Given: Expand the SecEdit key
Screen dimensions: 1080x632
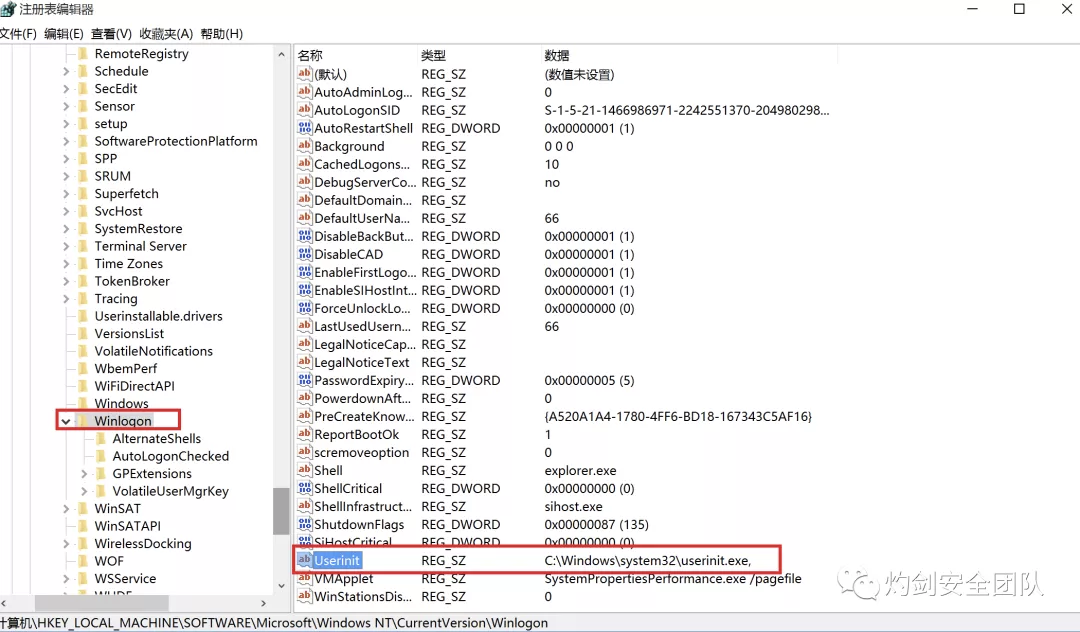Looking at the screenshot, I should (x=66, y=88).
